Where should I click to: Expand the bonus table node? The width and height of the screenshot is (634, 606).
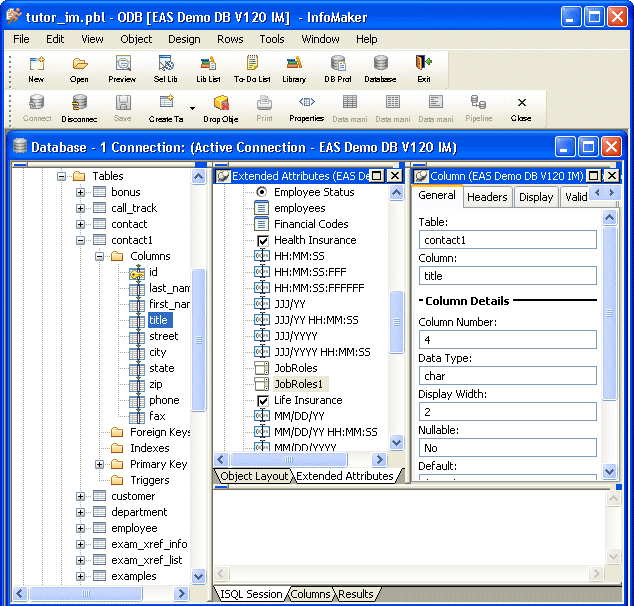pos(80,192)
